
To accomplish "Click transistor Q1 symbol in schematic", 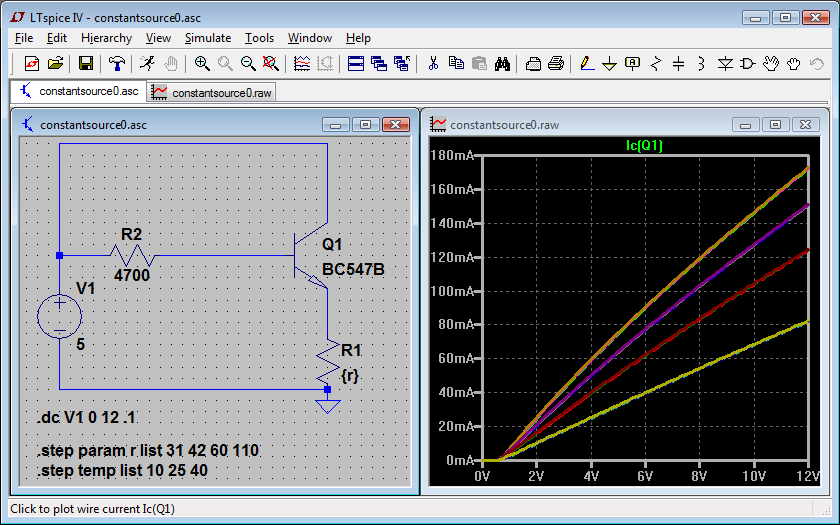I will [x=311, y=256].
